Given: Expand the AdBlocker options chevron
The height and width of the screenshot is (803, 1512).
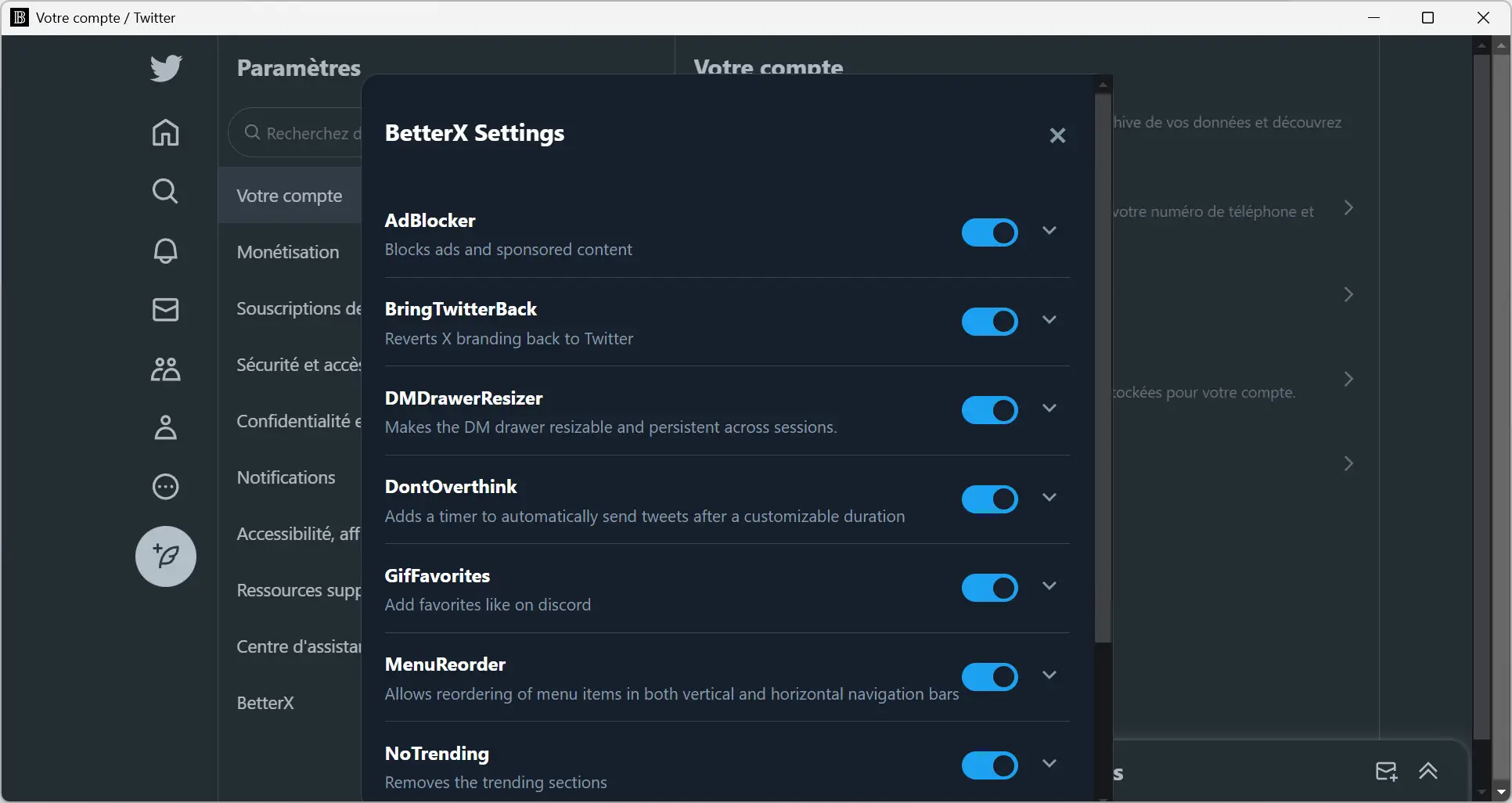Looking at the screenshot, I should [x=1049, y=231].
